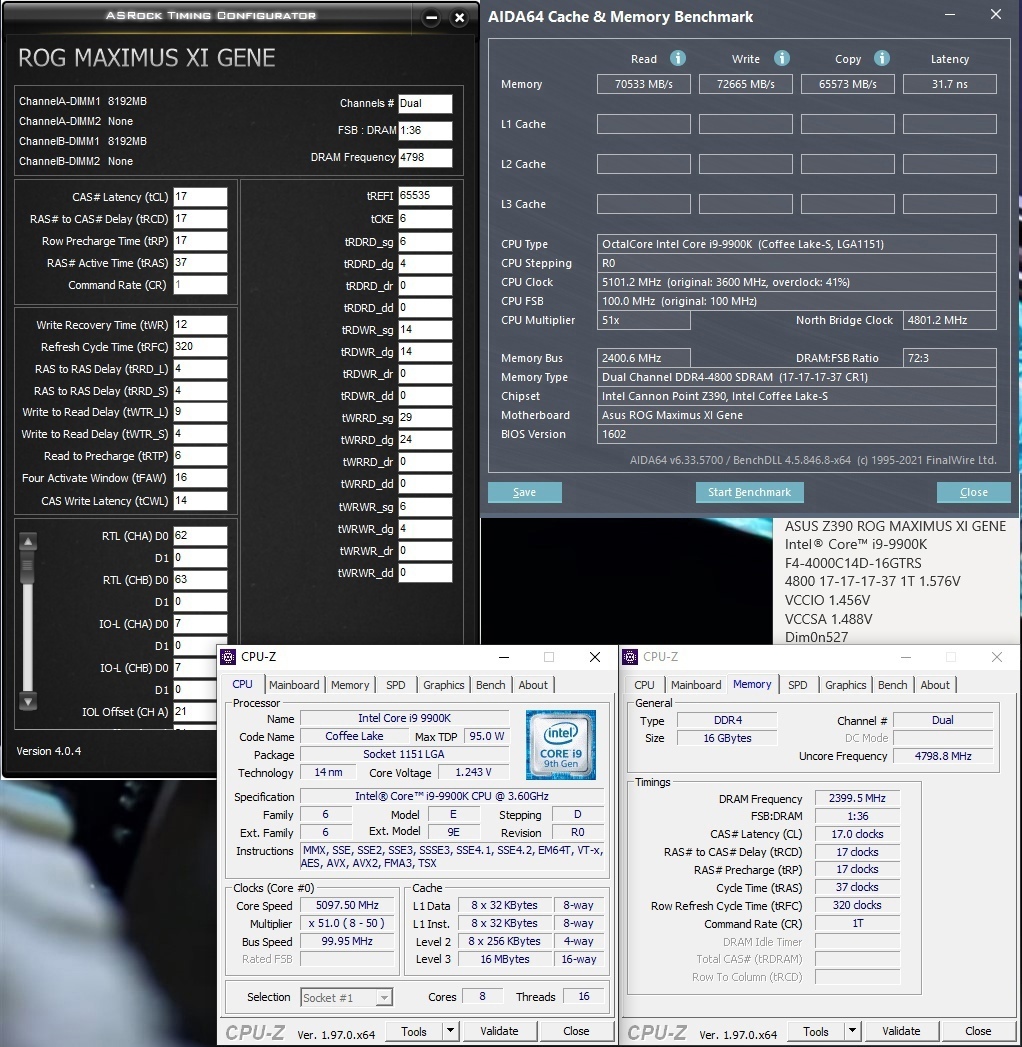Close the ASRock Timing Configurator window
The image size is (1022, 1047).
(x=459, y=18)
